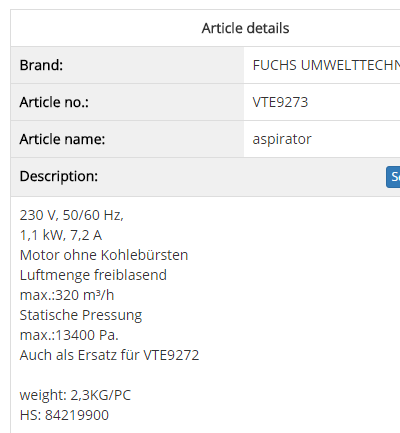Select the VTE9273 article number value
The width and height of the screenshot is (400, 433).
click(x=280, y=102)
